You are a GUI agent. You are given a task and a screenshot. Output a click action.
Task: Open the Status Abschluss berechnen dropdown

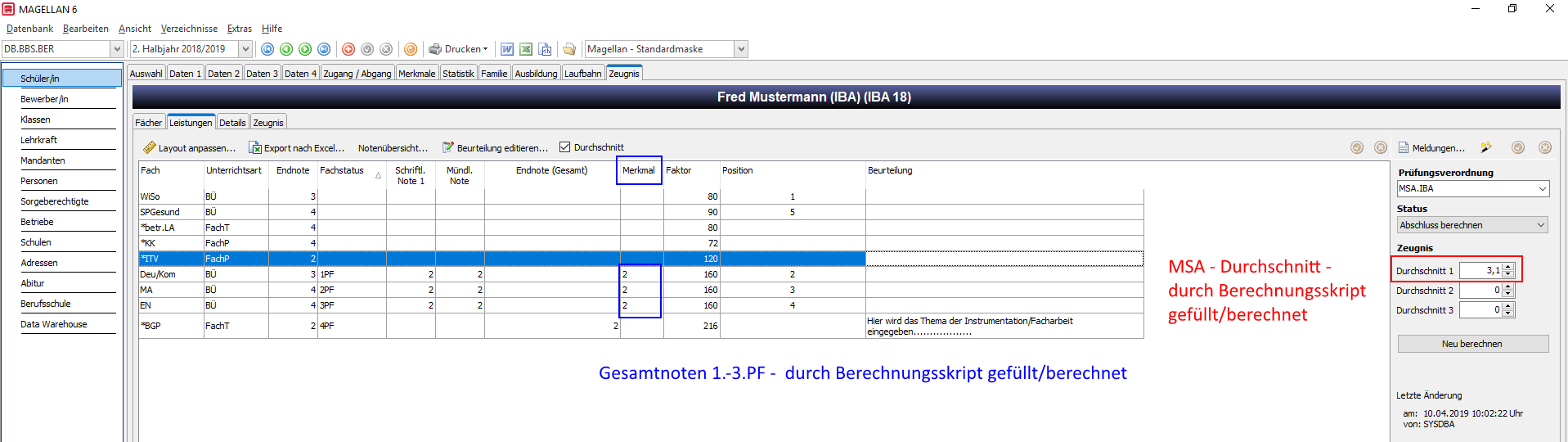[1541, 225]
